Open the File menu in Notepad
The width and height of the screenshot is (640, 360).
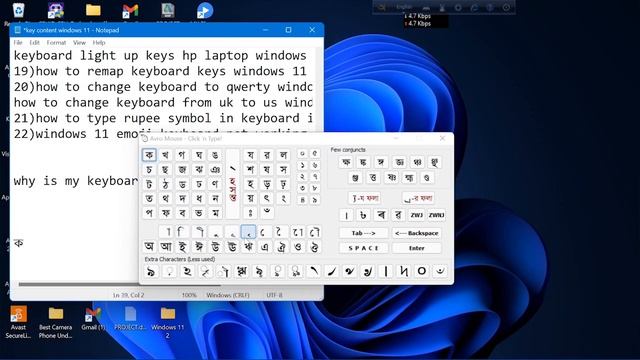pyautogui.click(x=18, y=42)
